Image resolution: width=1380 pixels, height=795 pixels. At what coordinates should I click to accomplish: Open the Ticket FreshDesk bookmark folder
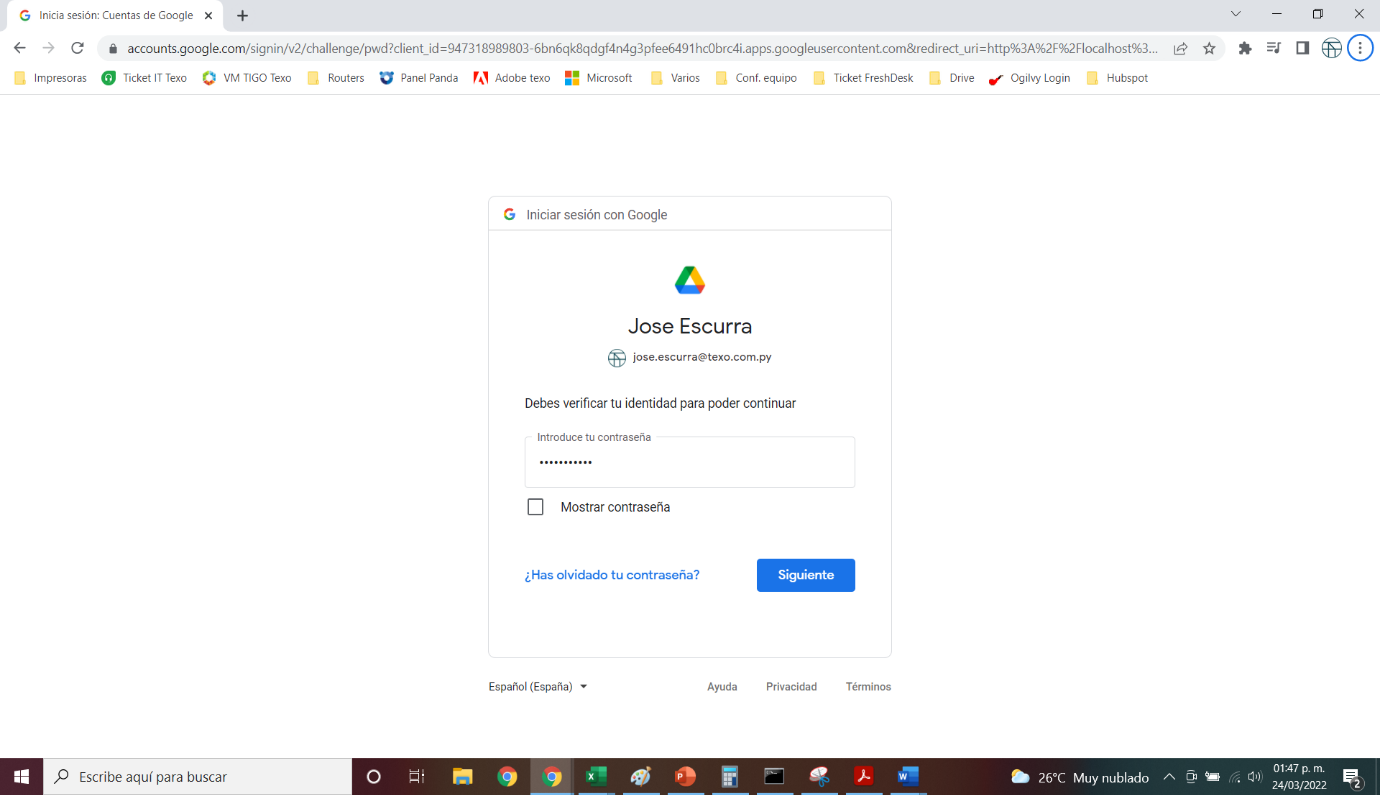[x=863, y=78]
